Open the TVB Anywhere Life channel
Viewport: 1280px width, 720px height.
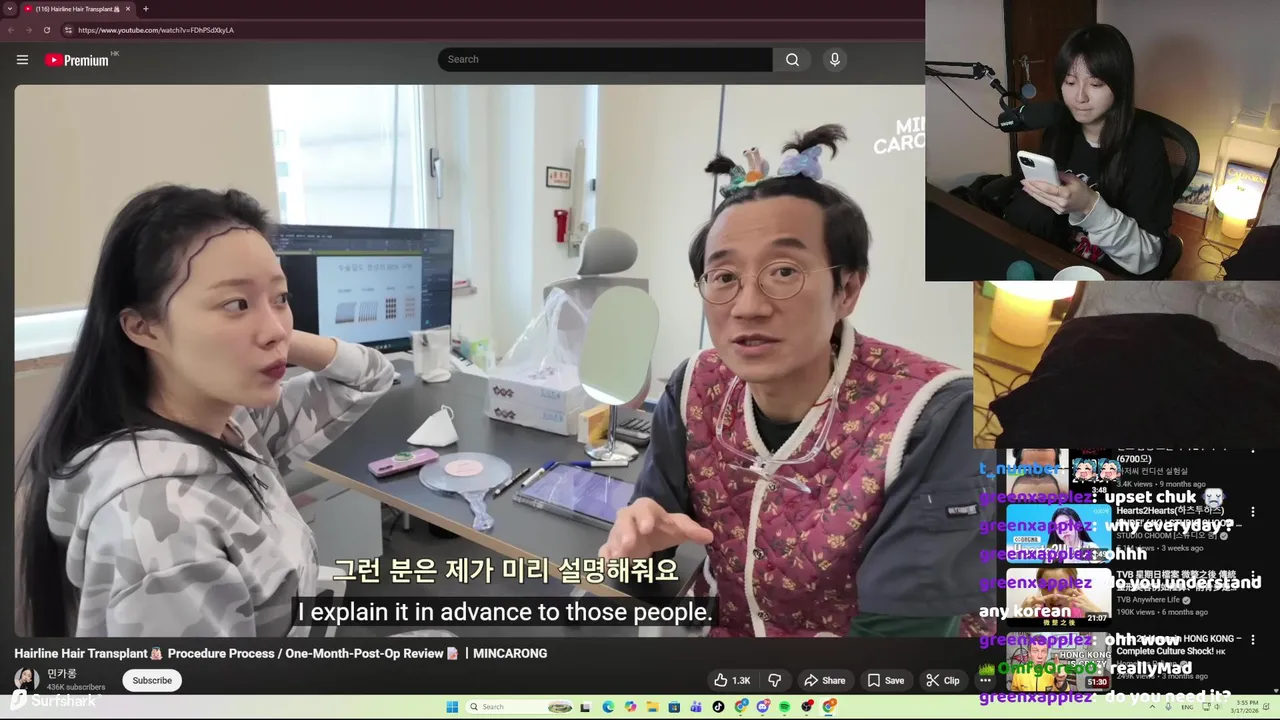[x=1150, y=600]
